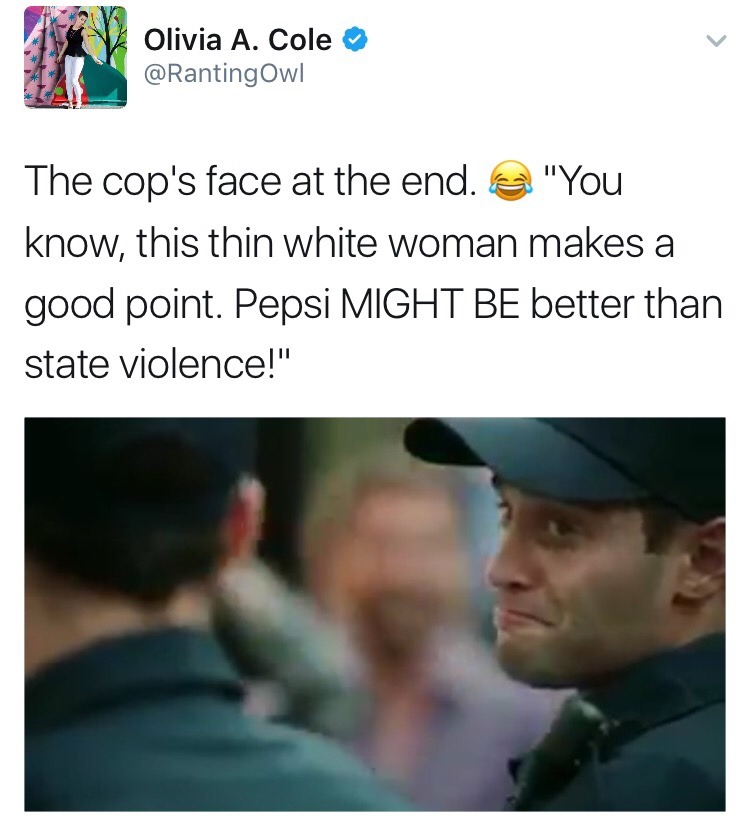Click the phrase "state violence!"
The height and width of the screenshot is (829, 750).
point(158,365)
